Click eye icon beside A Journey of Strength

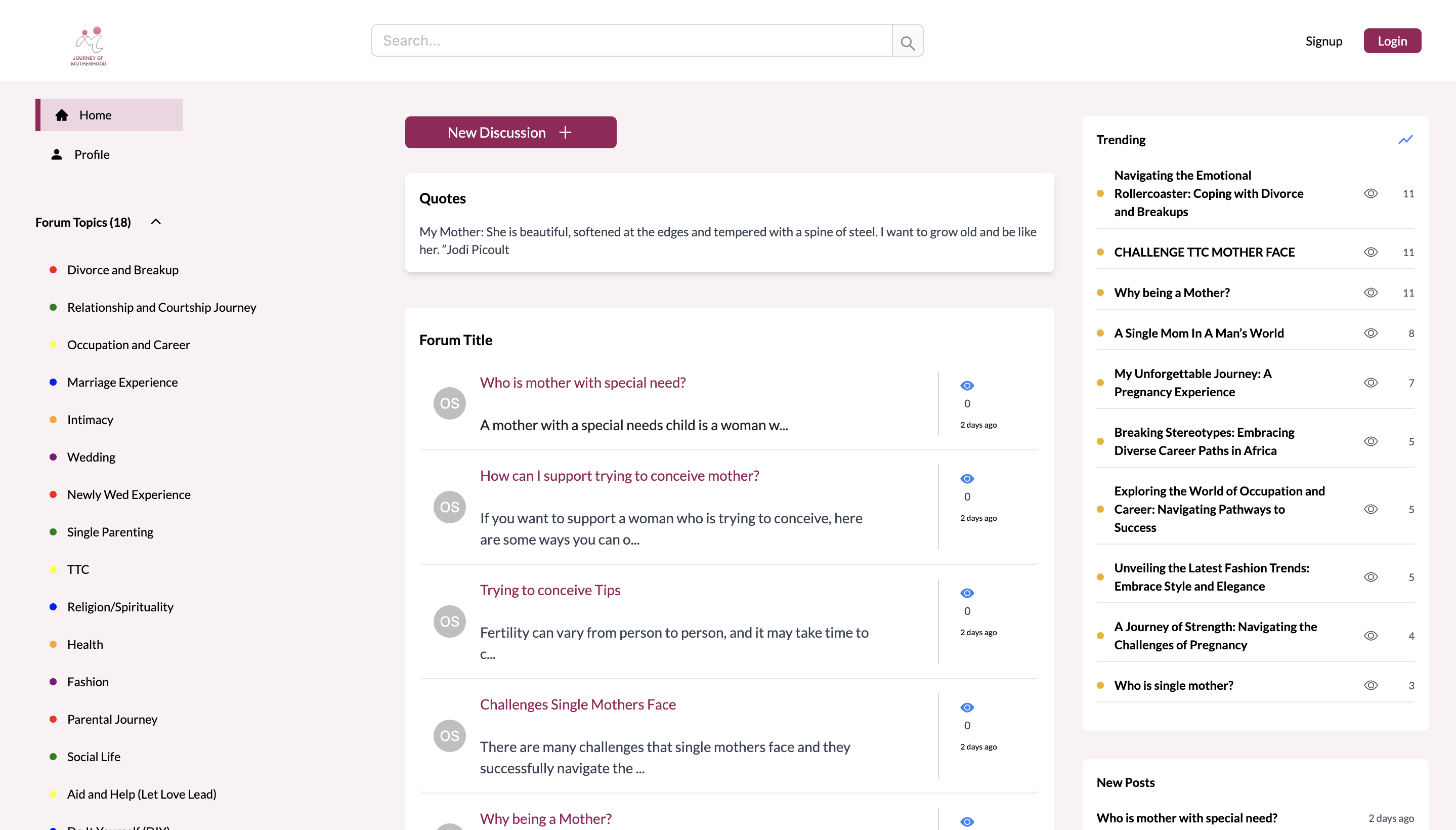pos(1371,636)
